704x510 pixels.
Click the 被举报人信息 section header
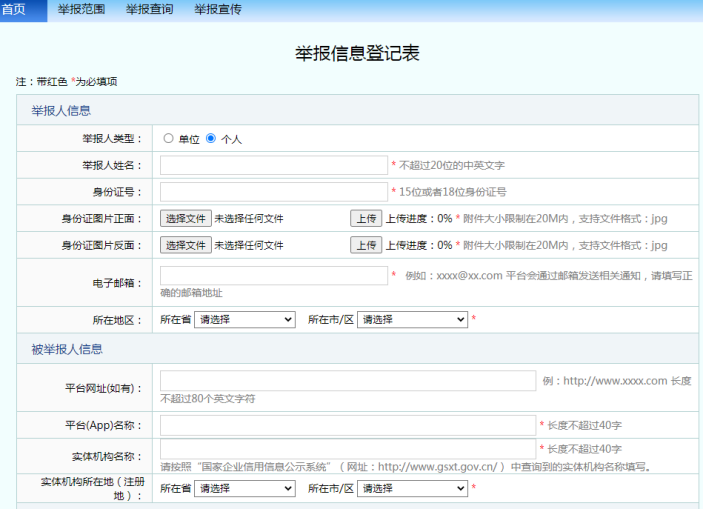pyautogui.click(x=67, y=349)
